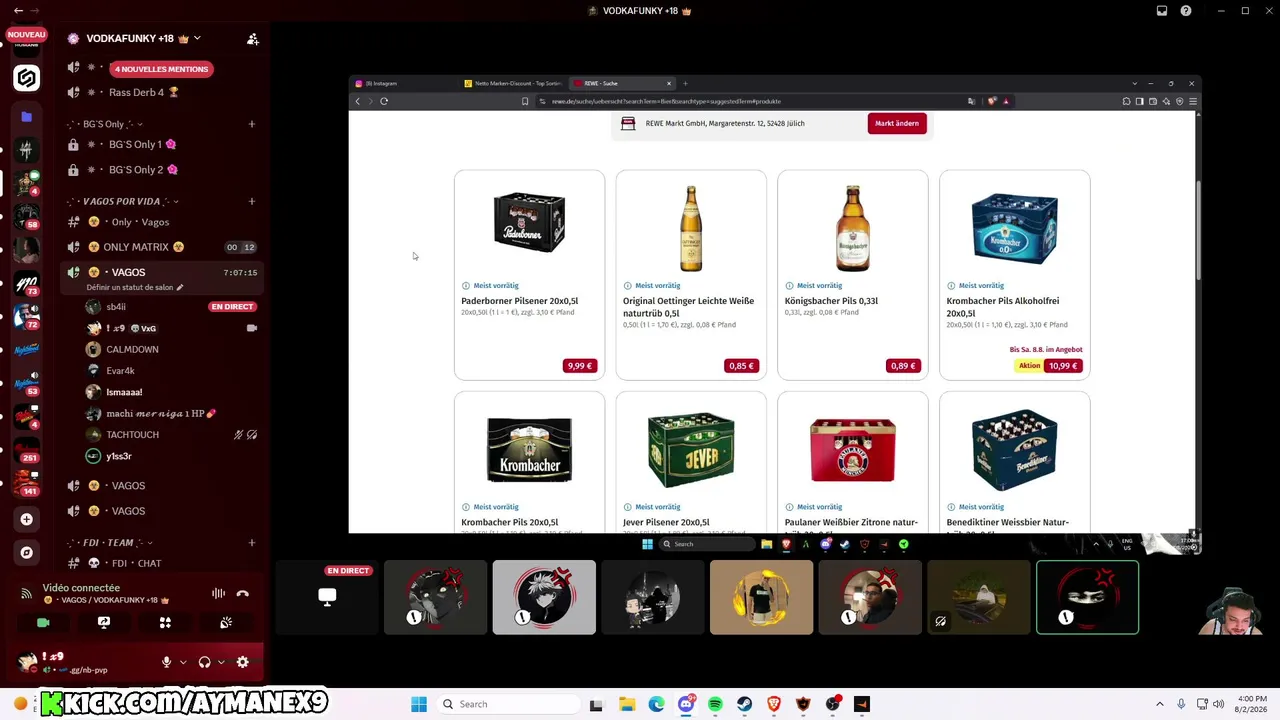Screen dimensions: 1280x720
Task: Select user TACHTOUCH in voice list
Action: 132,435
